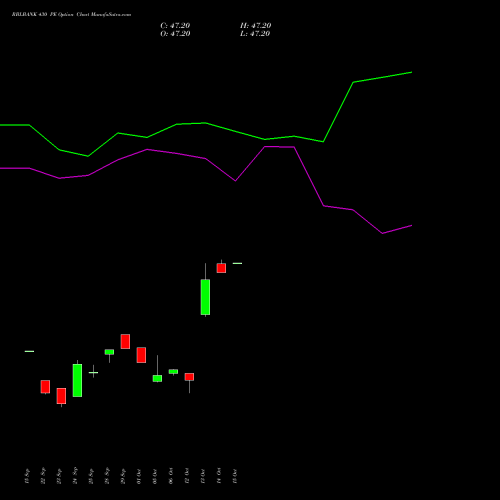Select the tallest green candlestick
Image resolution: width=500 pixels, height=500 pixels.
click(205, 297)
